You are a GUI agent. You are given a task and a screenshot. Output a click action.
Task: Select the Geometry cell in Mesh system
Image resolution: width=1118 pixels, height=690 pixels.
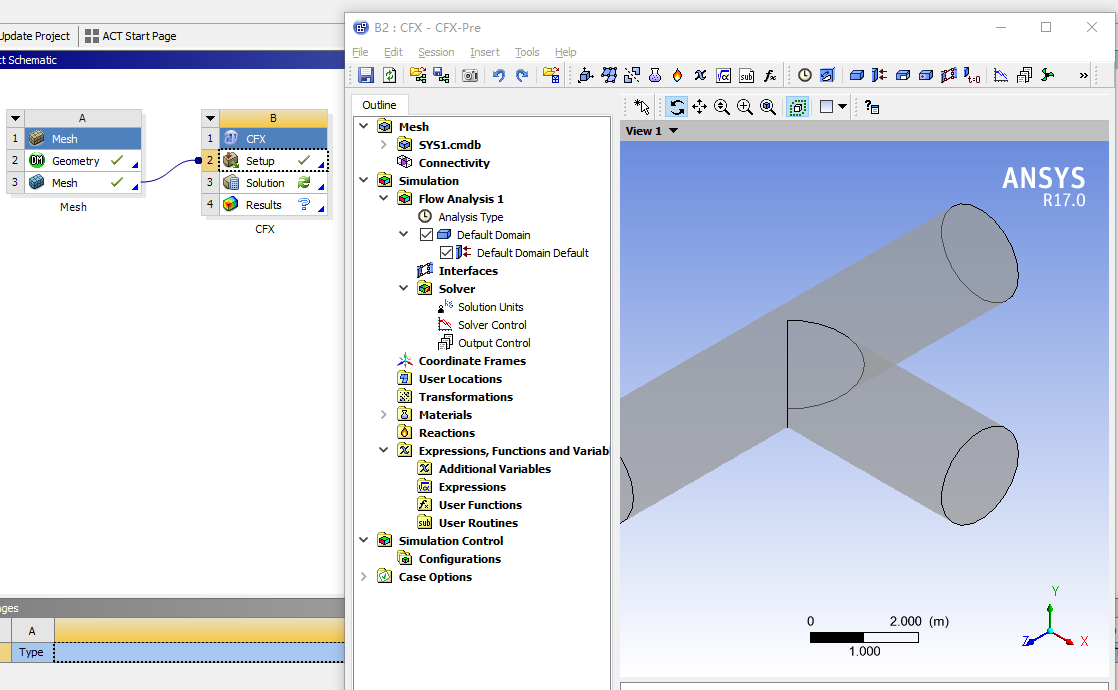83,161
